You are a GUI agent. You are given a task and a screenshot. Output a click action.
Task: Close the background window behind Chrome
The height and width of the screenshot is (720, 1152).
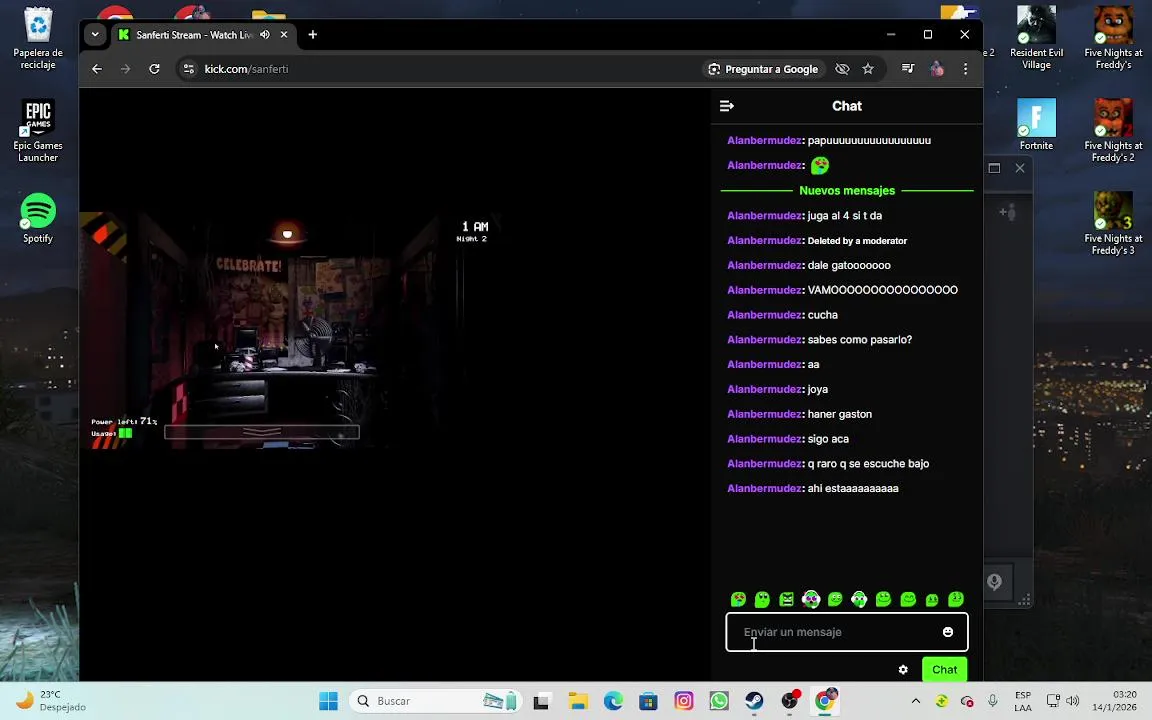(1020, 168)
